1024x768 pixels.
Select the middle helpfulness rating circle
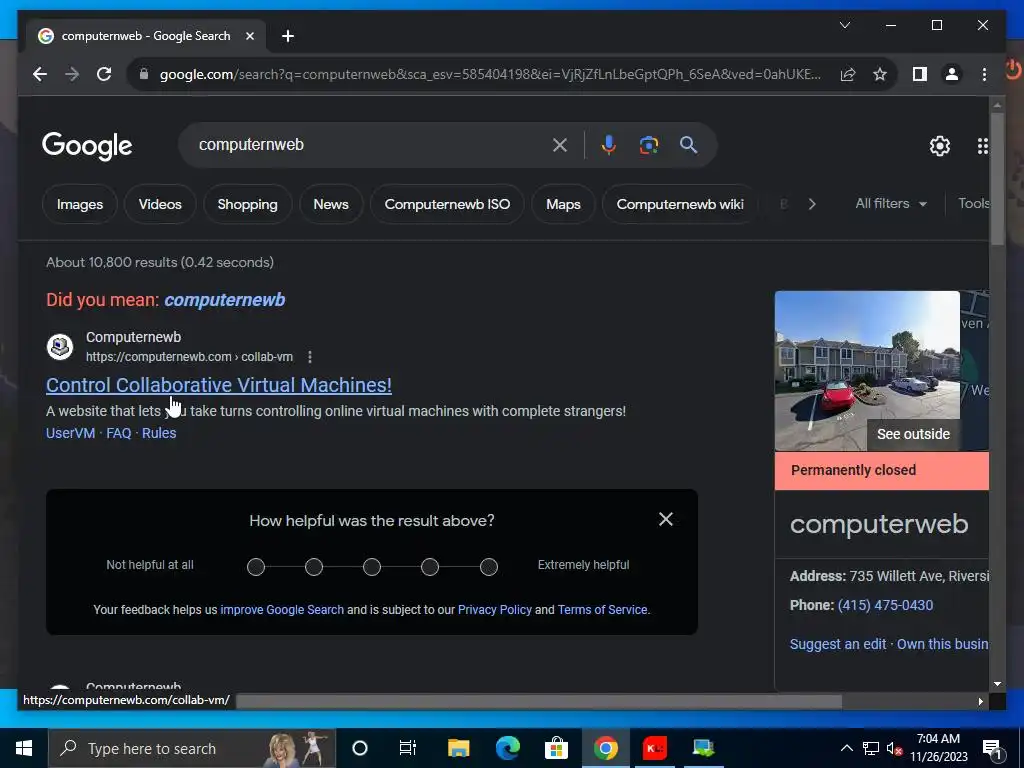click(372, 567)
